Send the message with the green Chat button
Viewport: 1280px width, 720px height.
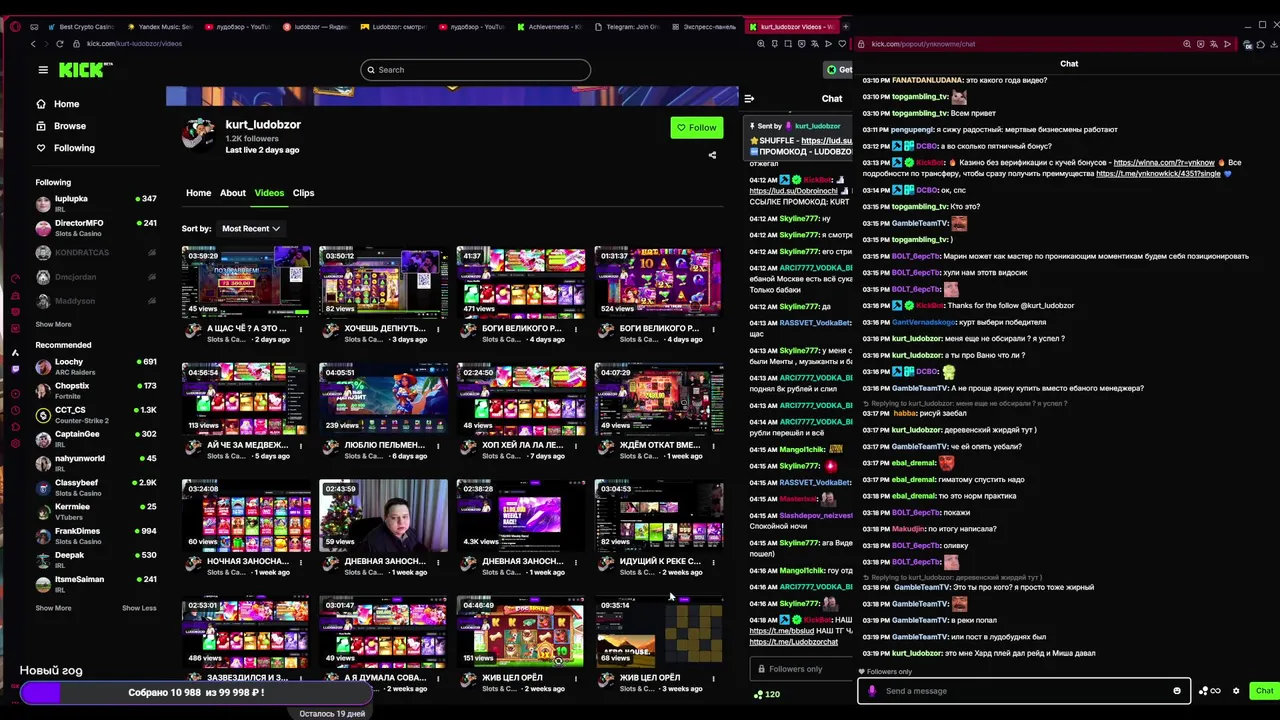tap(1264, 691)
